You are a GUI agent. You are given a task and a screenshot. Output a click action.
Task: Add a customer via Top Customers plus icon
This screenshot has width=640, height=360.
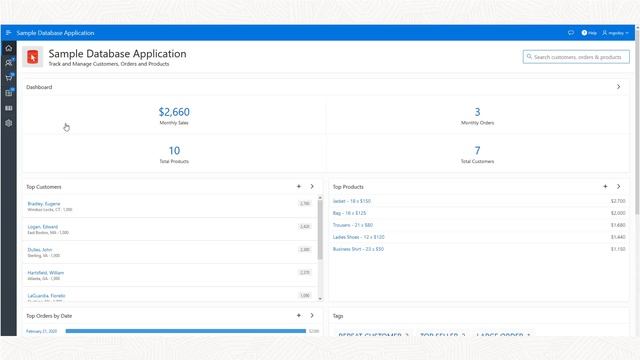coord(299,187)
